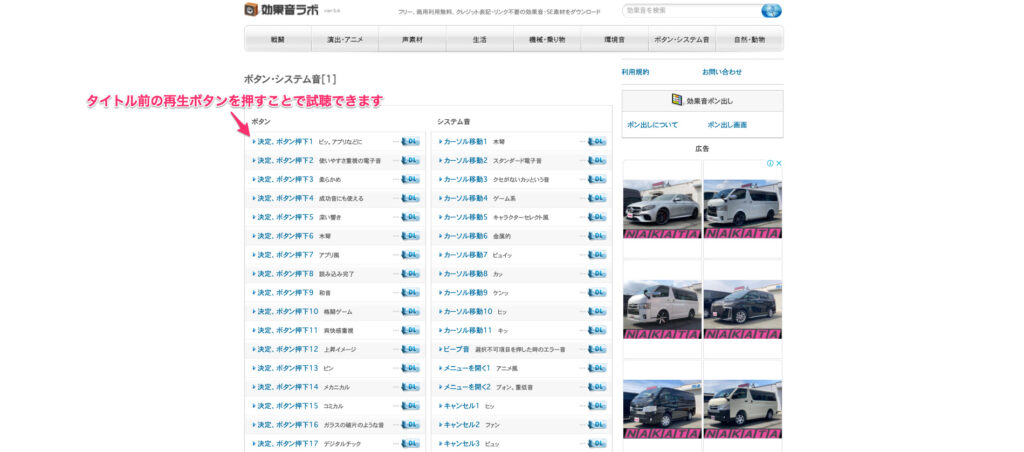Open the 声素材 menu item

(412, 39)
